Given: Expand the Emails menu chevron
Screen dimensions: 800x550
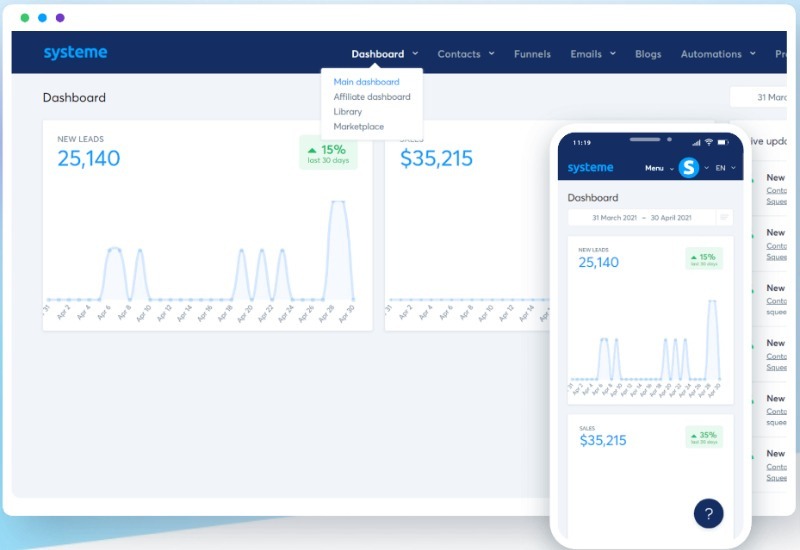Looking at the screenshot, I should point(613,54).
